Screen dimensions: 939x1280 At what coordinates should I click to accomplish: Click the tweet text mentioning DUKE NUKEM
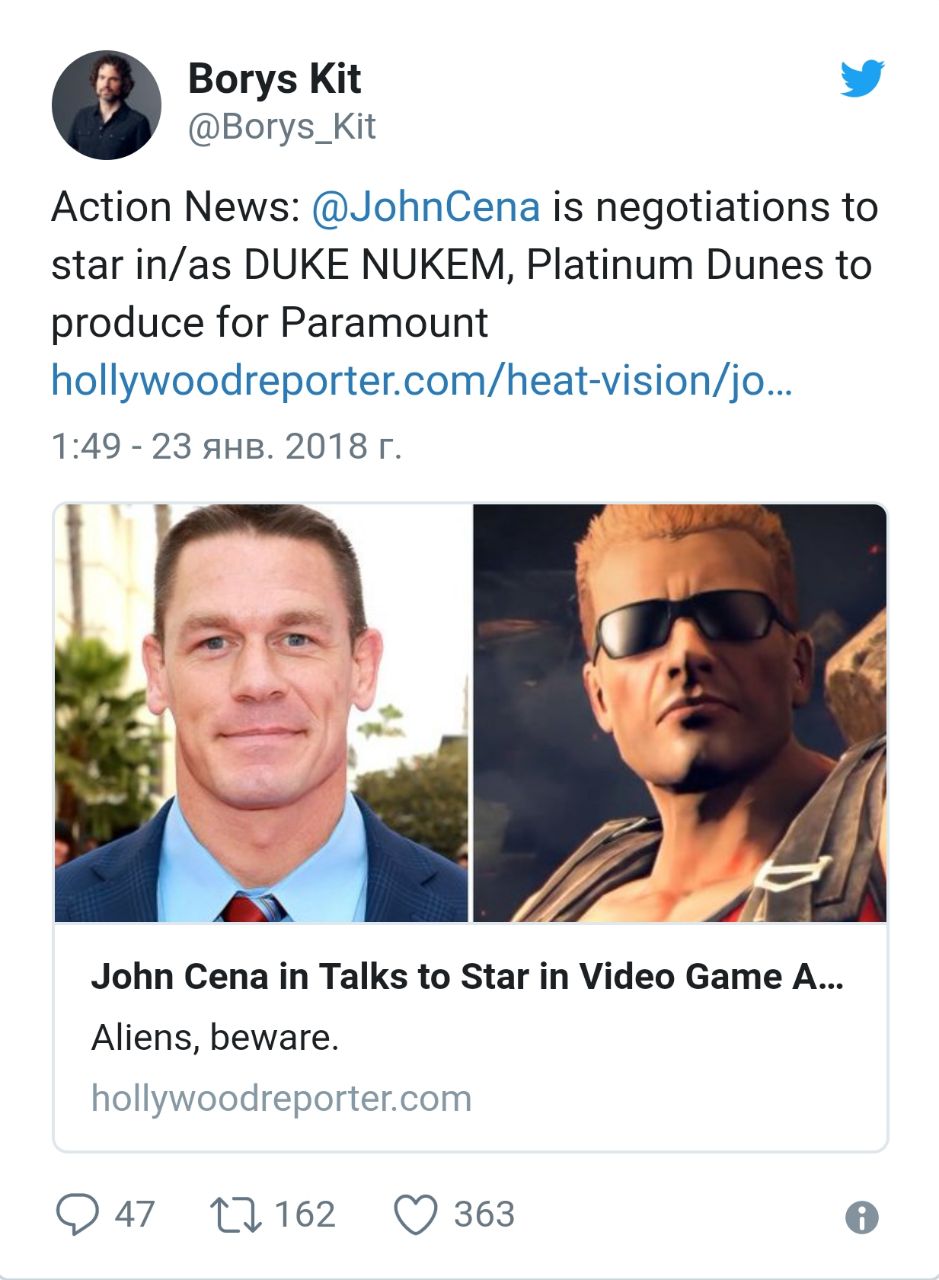tap(464, 265)
